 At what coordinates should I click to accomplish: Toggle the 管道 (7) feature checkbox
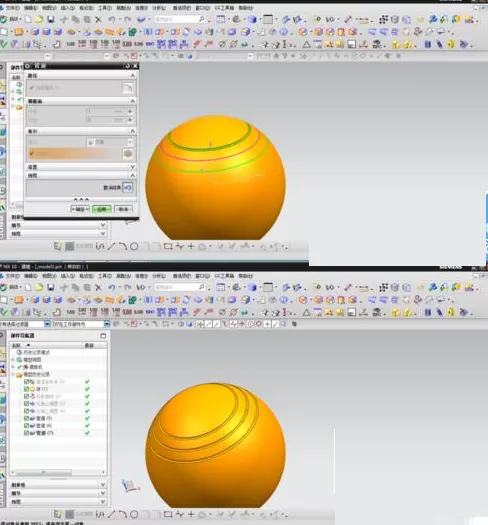26,433
